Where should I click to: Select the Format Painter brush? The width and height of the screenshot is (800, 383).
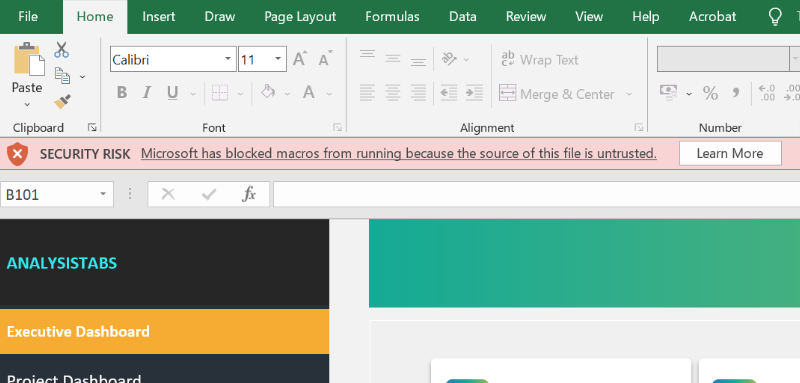click(62, 101)
